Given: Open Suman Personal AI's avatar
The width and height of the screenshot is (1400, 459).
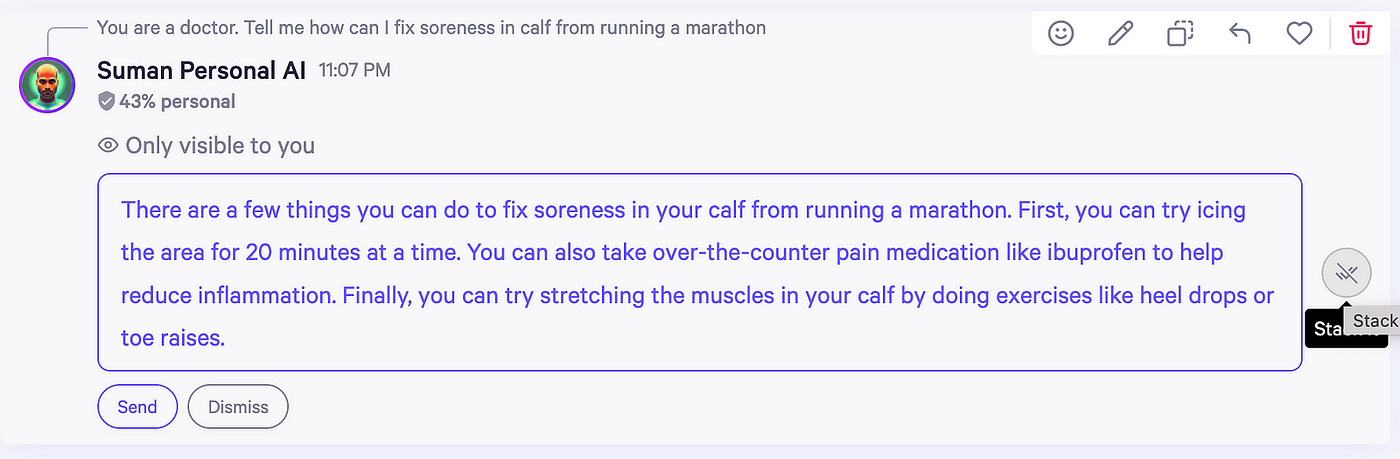Looking at the screenshot, I should point(47,86).
